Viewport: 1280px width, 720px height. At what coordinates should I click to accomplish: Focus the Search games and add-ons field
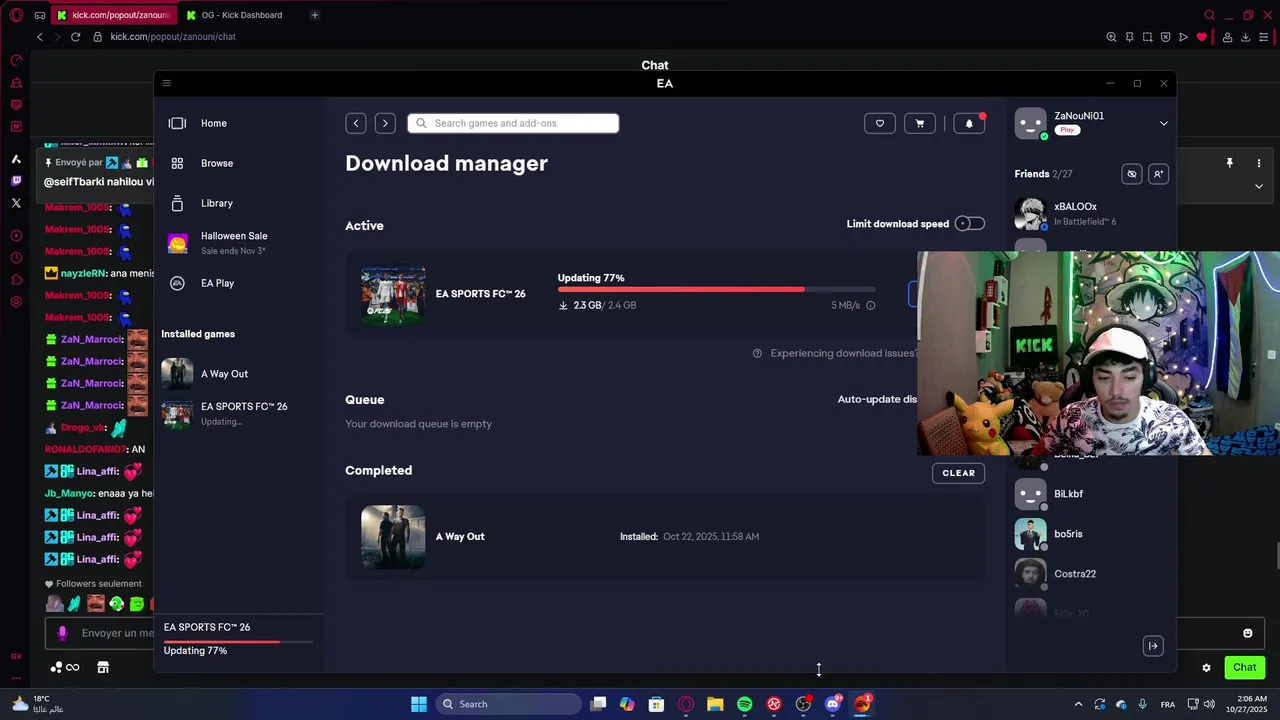(x=513, y=123)
